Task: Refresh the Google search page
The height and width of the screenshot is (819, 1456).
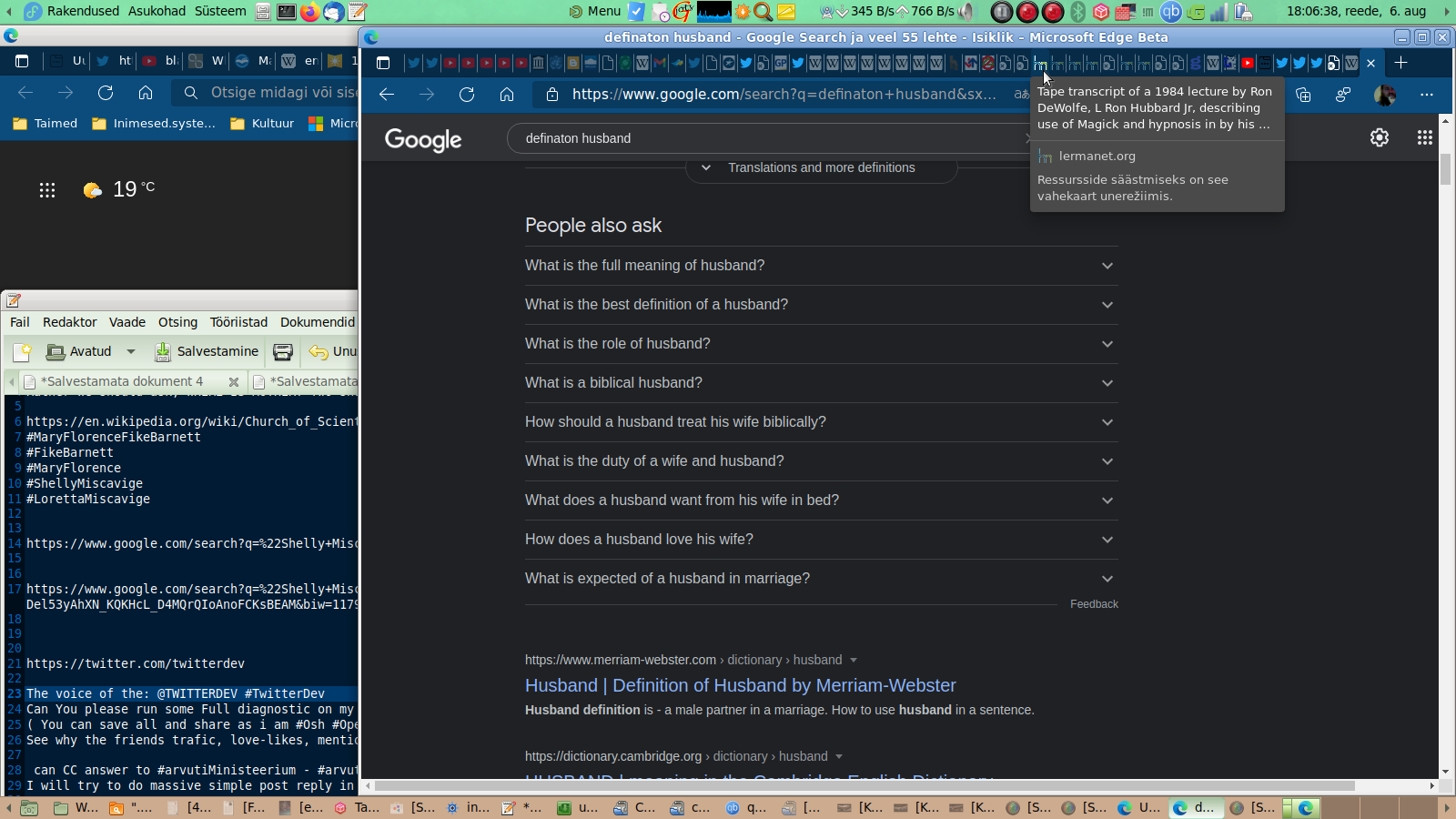Action: [x=467, y=95]
